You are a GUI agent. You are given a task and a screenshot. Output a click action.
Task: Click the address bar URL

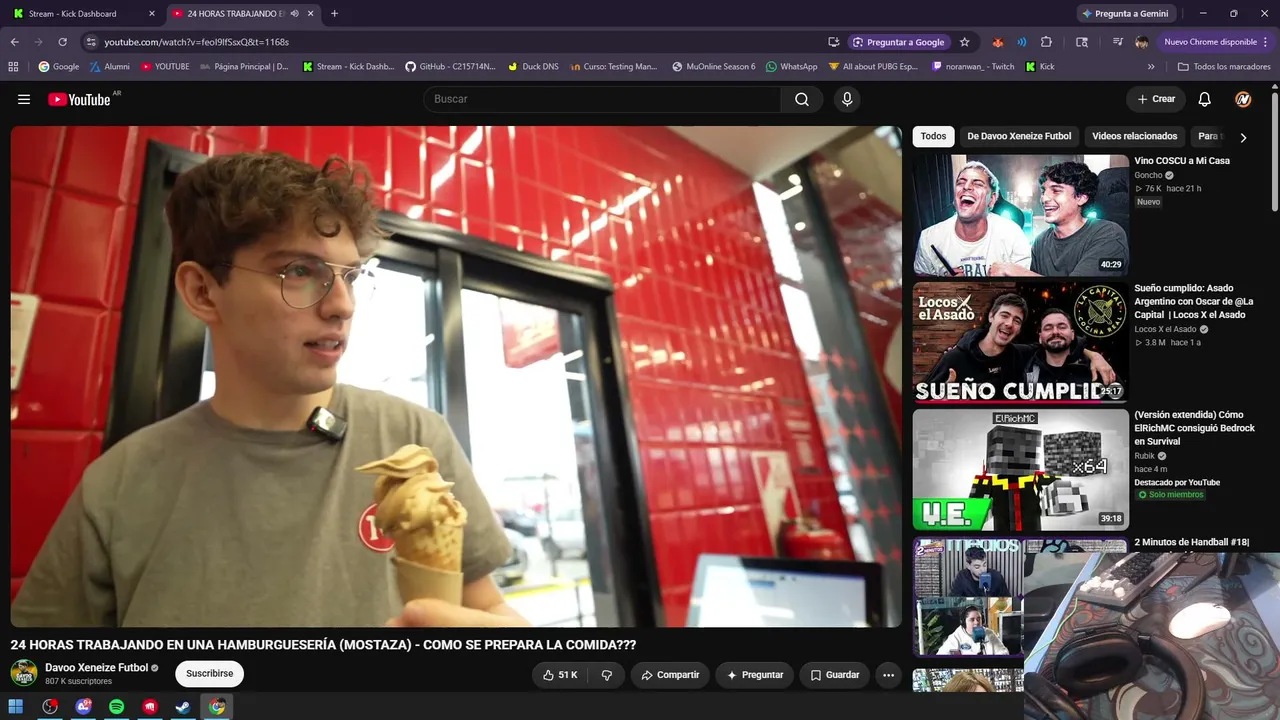[x=197, y=42]
